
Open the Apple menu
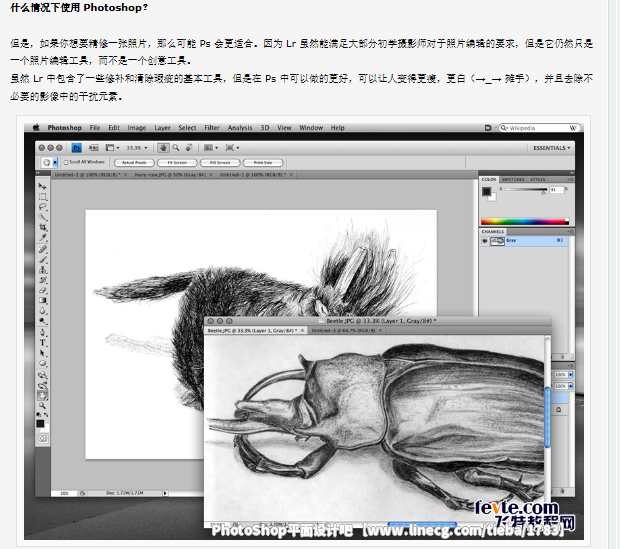click(36, 127)
